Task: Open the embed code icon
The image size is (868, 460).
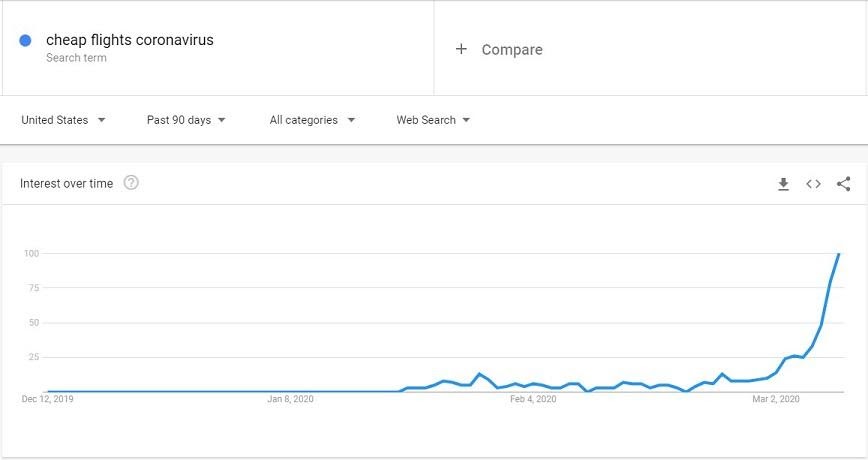Action: coord(813,184)
